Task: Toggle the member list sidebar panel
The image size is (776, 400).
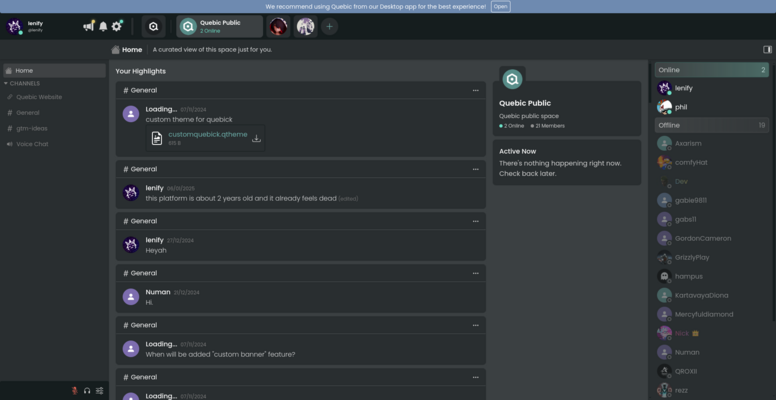Action: point(767,49)
